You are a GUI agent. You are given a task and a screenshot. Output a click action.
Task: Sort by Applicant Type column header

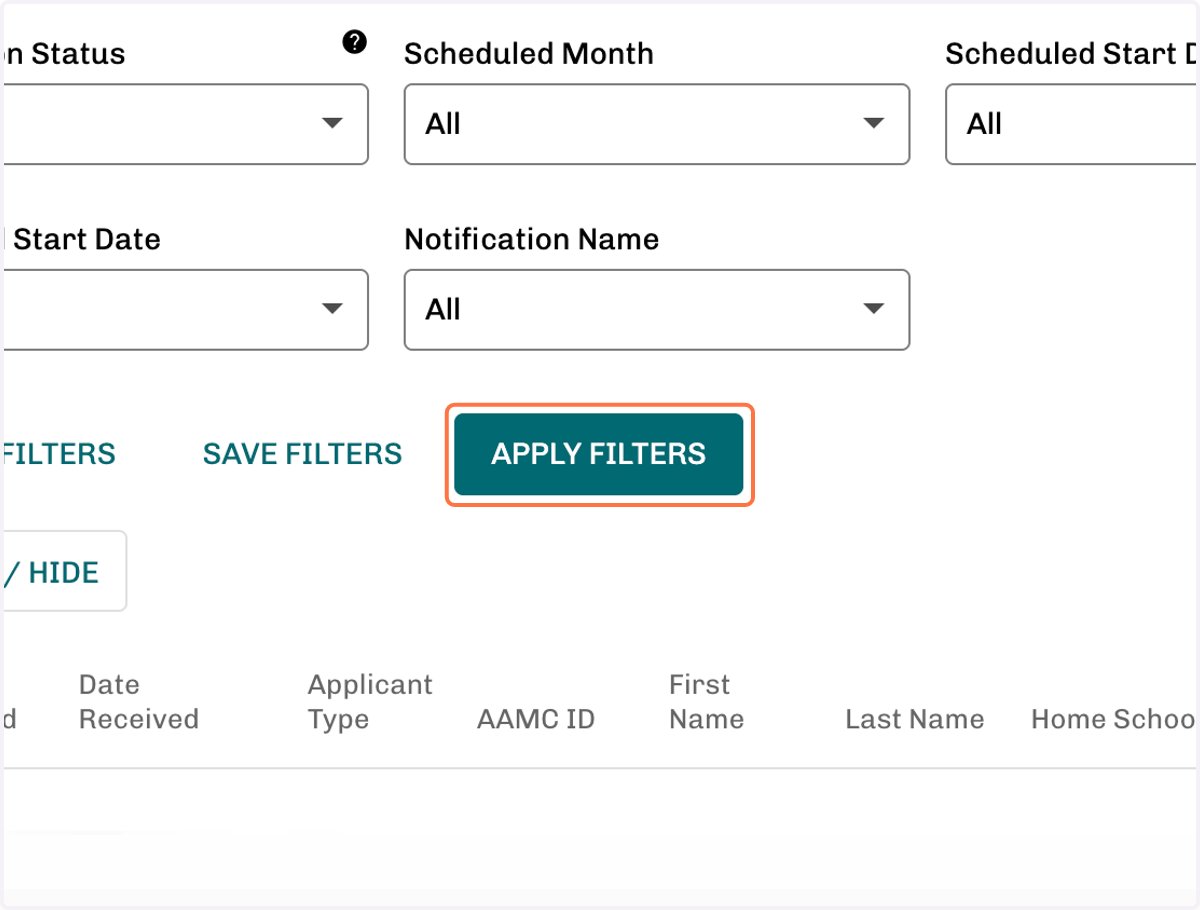click(370, 702)
